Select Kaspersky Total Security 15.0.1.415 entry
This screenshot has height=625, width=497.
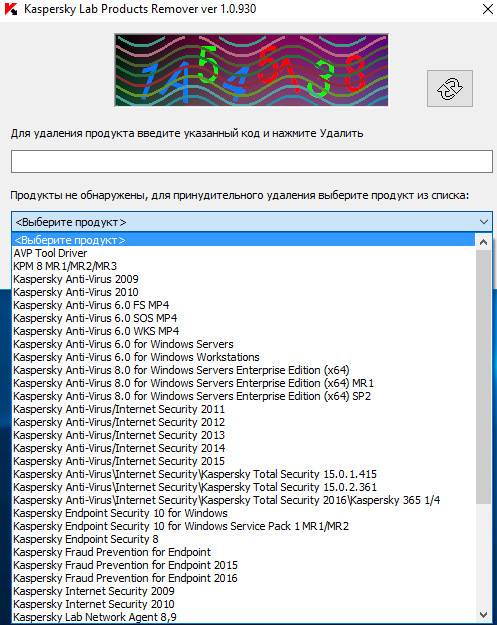pyautogui.click(x=244, y=474)
